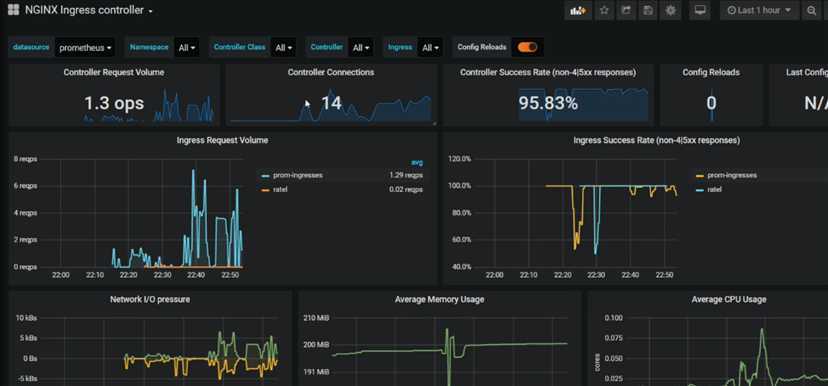This screenshot has height=386, width=828.
Task: Open the Controller Class All dropdown
Action: (283, 48)
